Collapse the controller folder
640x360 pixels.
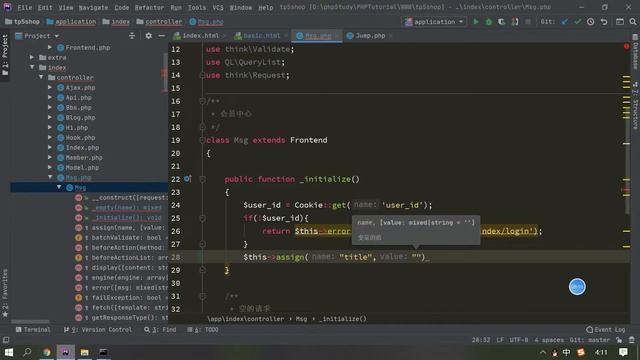[41, 78]
